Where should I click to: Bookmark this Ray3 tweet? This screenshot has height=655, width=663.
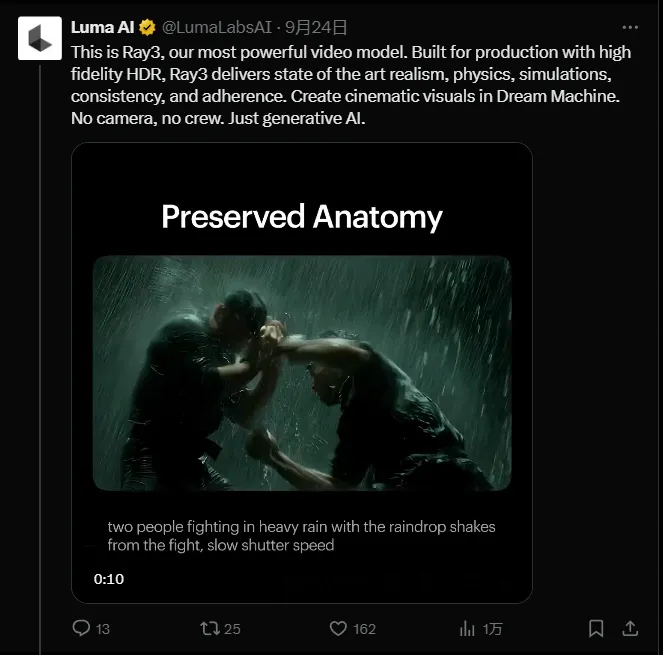[x=596, y=628]
